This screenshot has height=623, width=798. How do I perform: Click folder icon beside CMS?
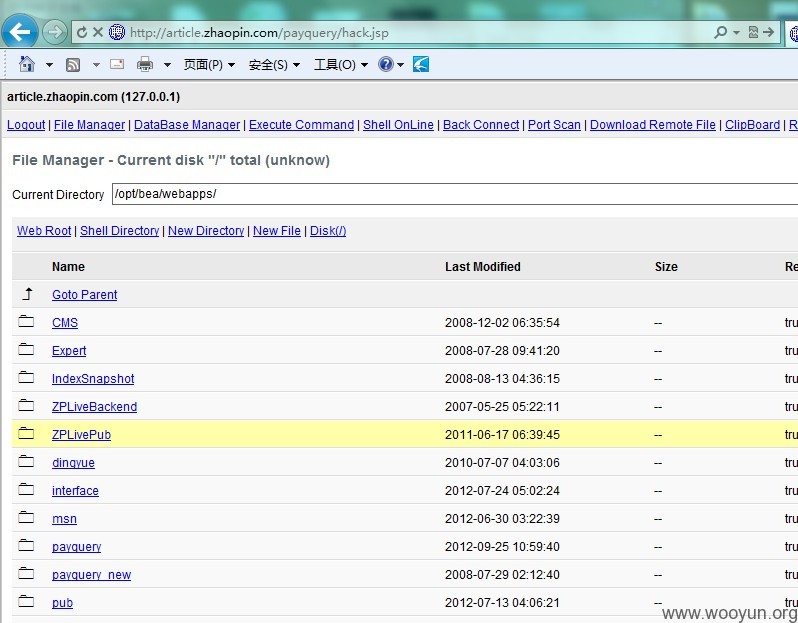(26, 322)
